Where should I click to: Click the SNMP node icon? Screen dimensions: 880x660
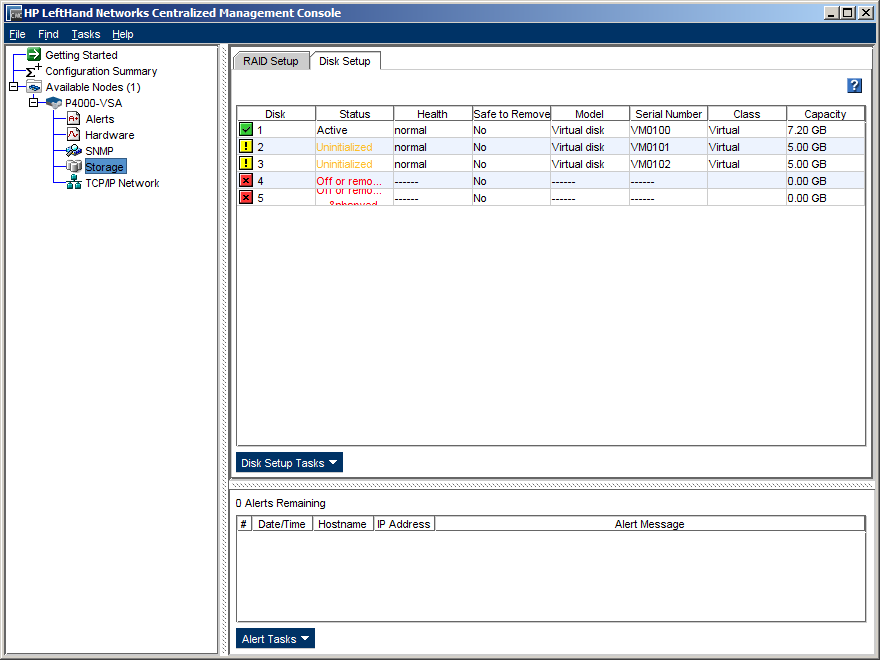click(74, 151)
